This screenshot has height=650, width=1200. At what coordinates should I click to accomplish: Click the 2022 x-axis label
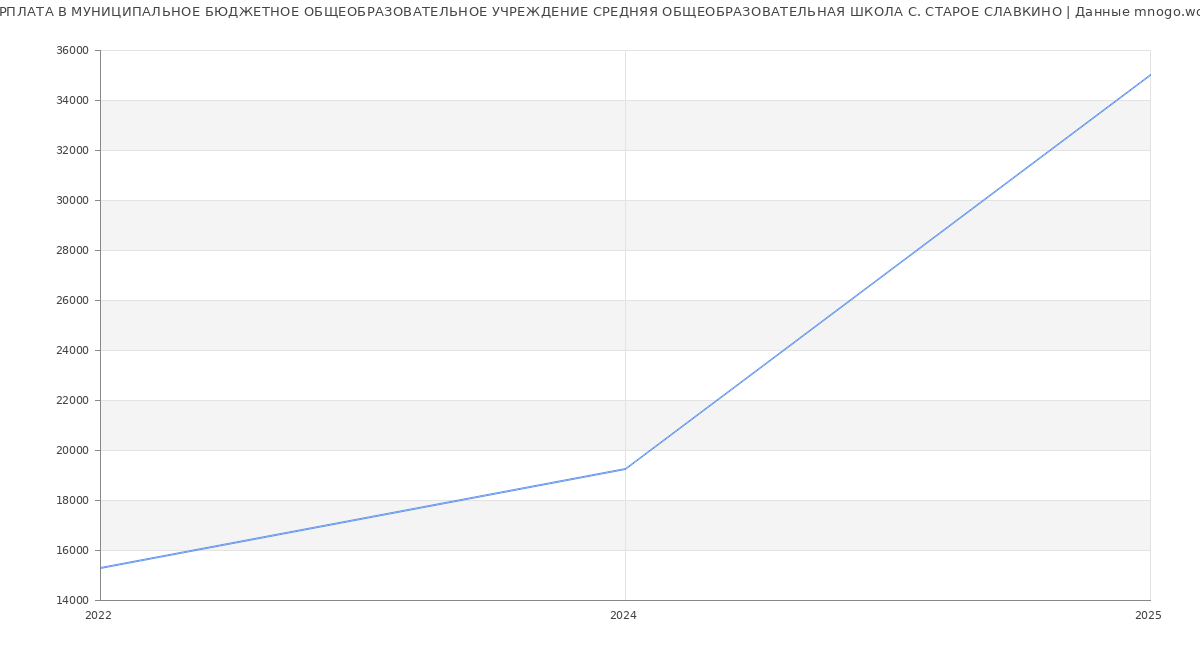98,616
